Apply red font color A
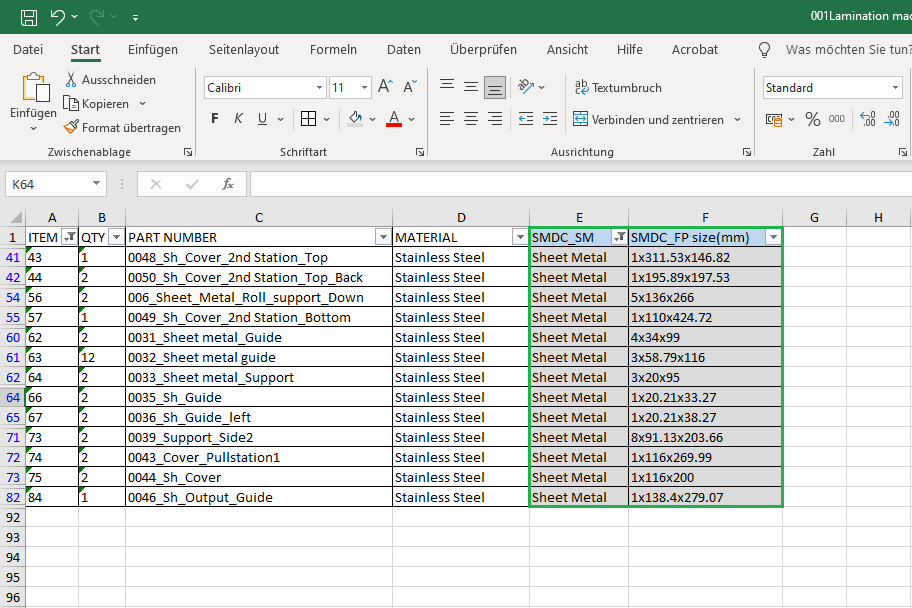Viewport: 912px width, 608px height. pos(394,119)
